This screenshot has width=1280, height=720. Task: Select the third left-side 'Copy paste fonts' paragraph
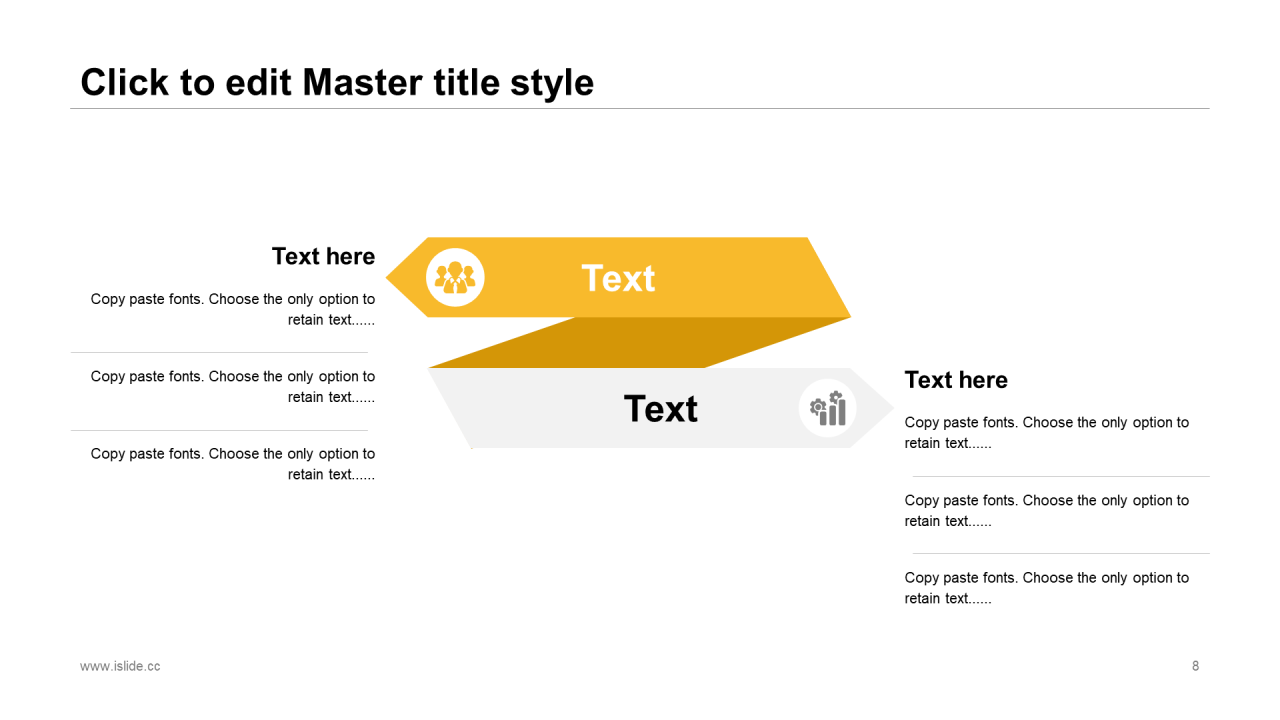(233, 464)
